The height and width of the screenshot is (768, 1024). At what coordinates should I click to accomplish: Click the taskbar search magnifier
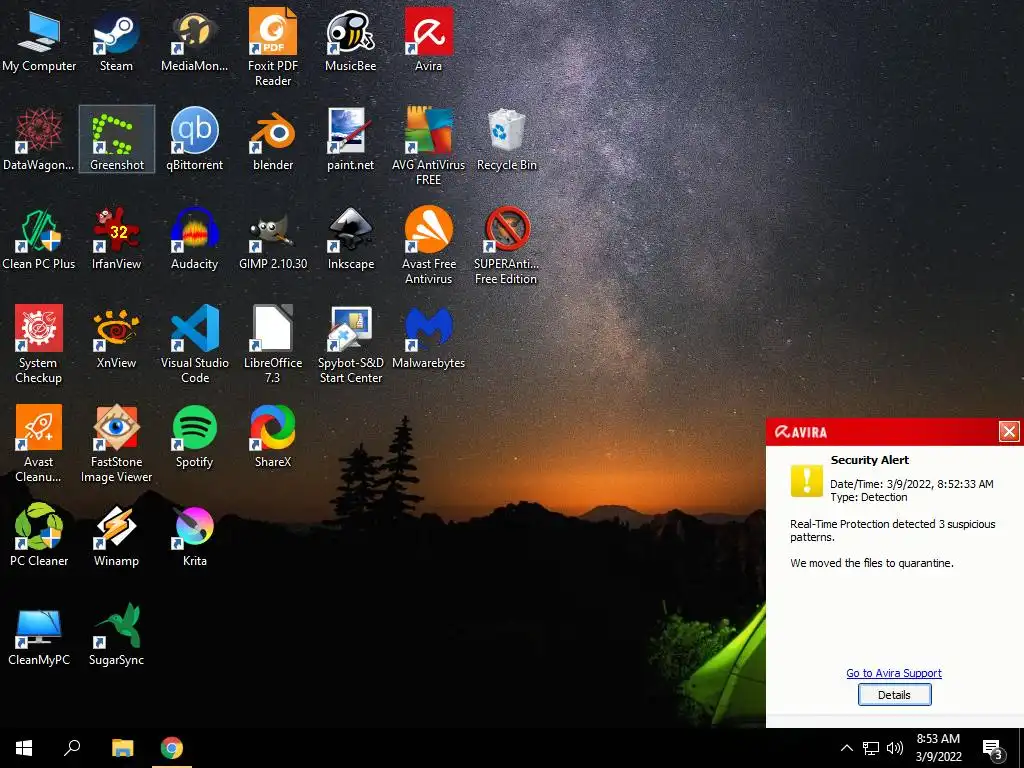pyautogui.click(x=72, y=748)
